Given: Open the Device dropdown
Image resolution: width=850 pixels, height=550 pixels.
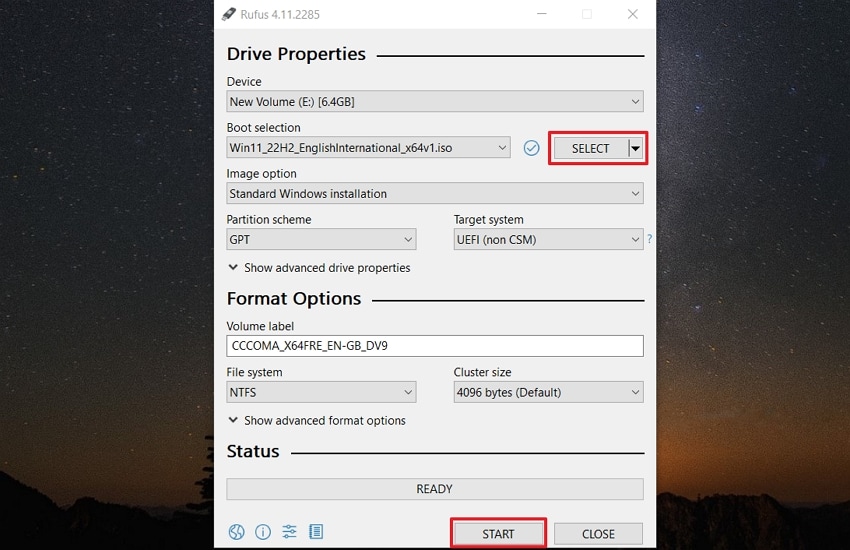Looking at the screenshot, I should (435, 102).
